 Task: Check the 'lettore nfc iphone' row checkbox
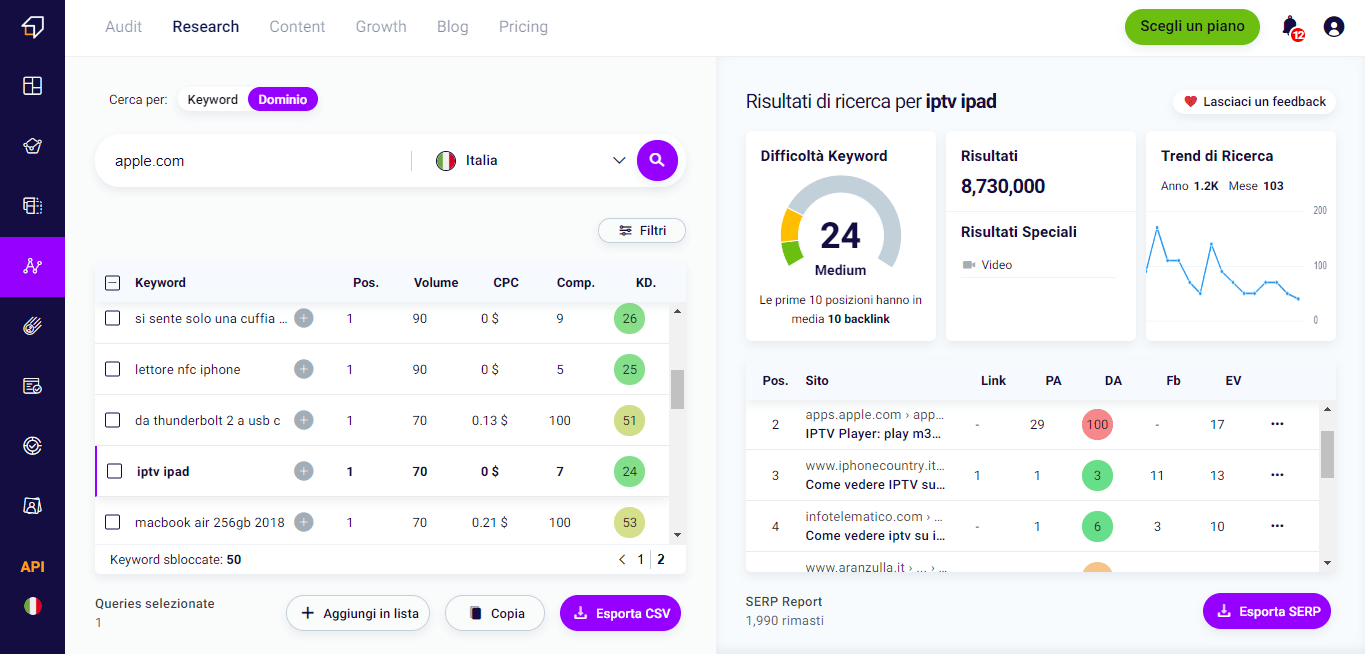point(113,369)
